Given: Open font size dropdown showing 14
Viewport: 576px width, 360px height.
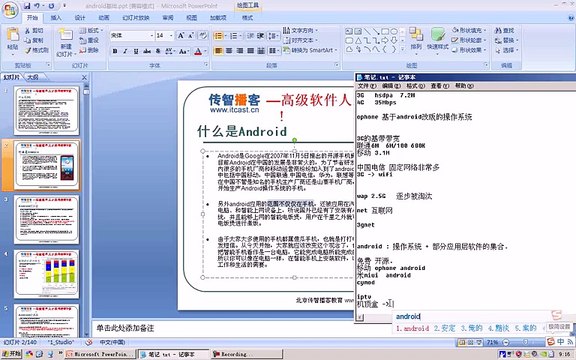Looking at the screenshot, I should (x=171, y=36).
